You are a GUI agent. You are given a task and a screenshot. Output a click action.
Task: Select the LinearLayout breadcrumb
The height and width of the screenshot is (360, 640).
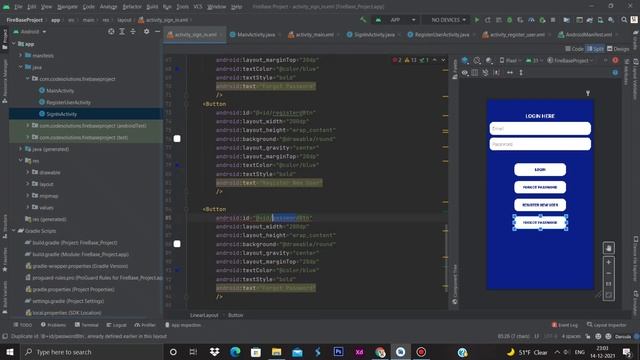tap(204, 315)
